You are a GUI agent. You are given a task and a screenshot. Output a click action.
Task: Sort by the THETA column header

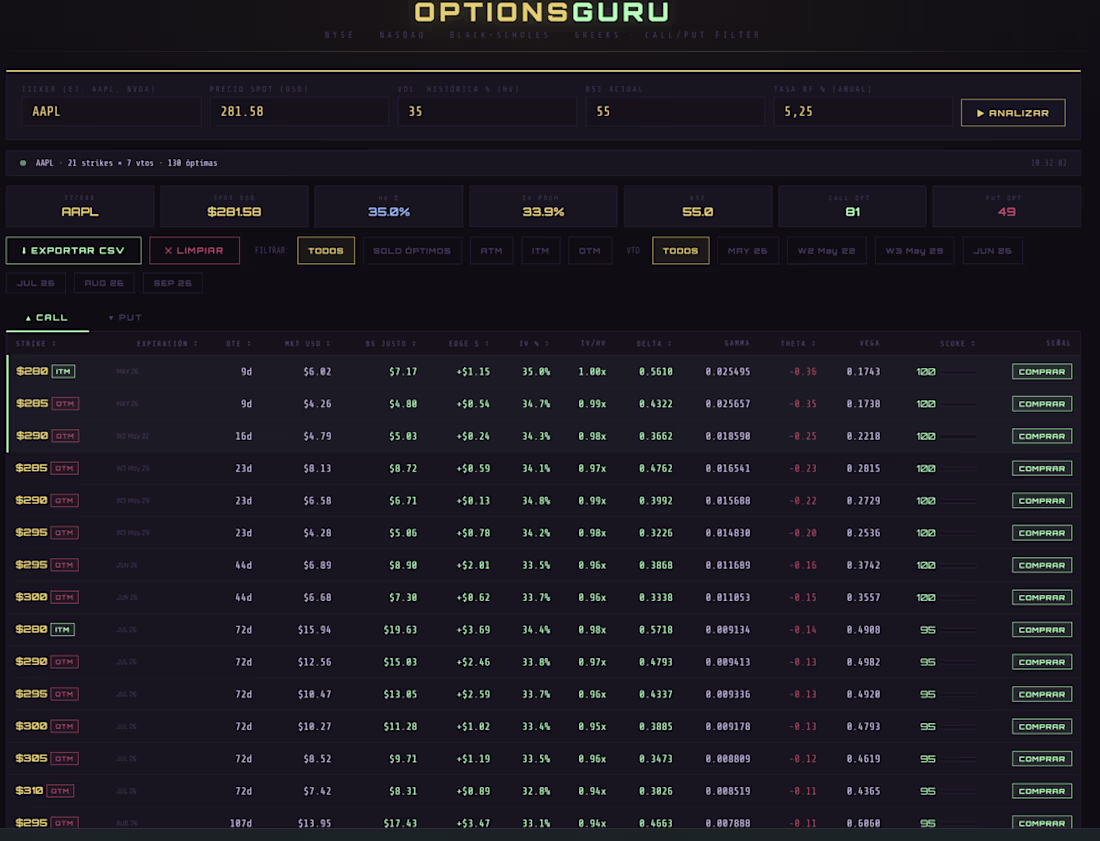click(798, 343)
